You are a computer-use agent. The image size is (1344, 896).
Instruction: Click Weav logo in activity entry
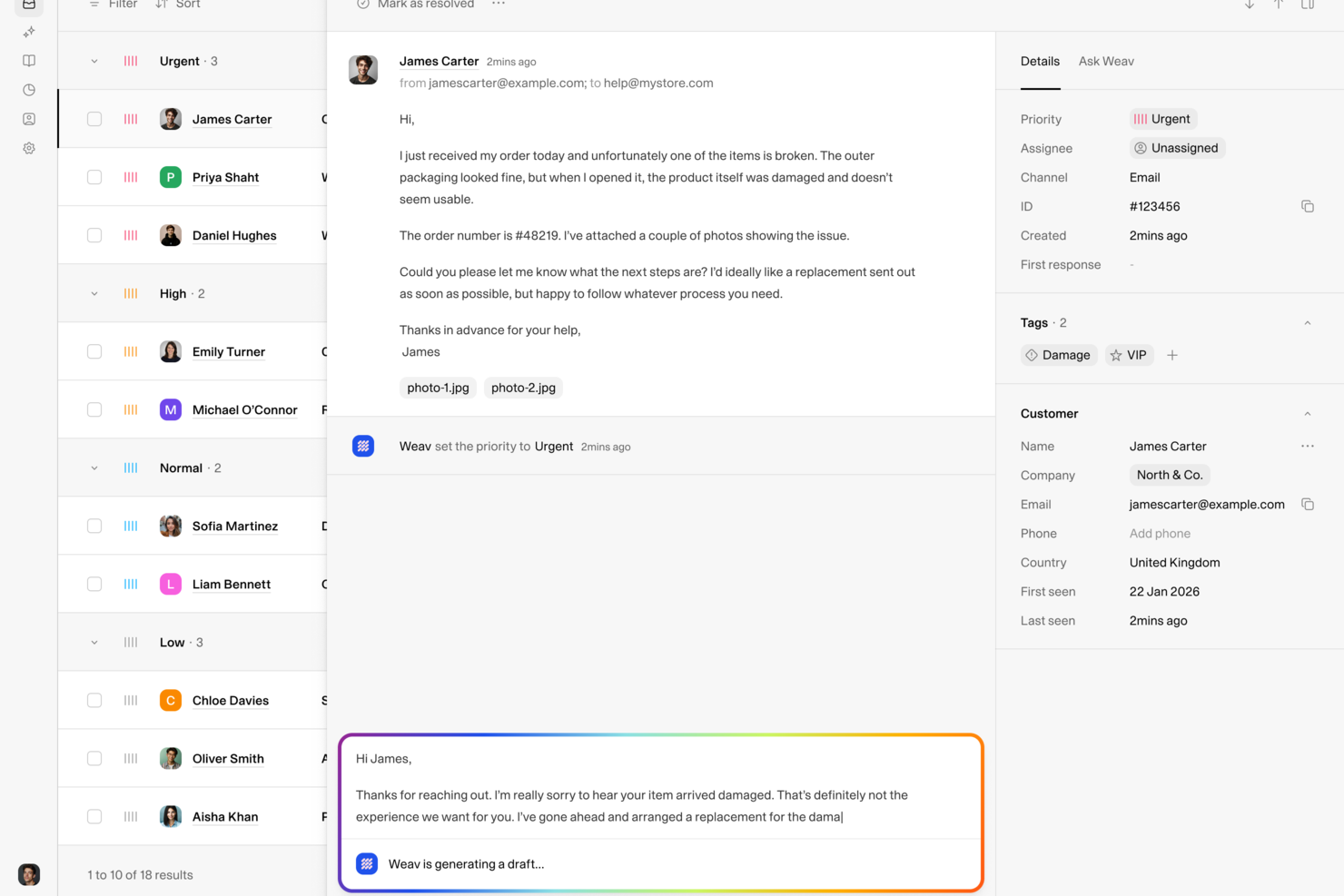click(363, 446)
